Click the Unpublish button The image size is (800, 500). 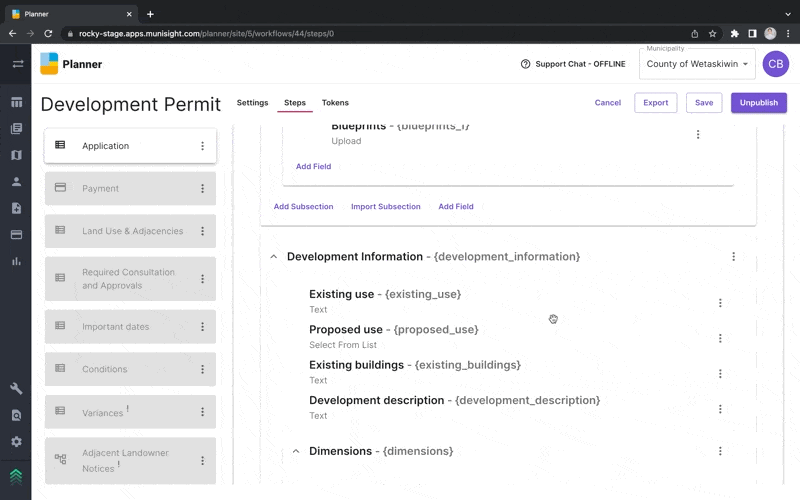coord(758,103)
